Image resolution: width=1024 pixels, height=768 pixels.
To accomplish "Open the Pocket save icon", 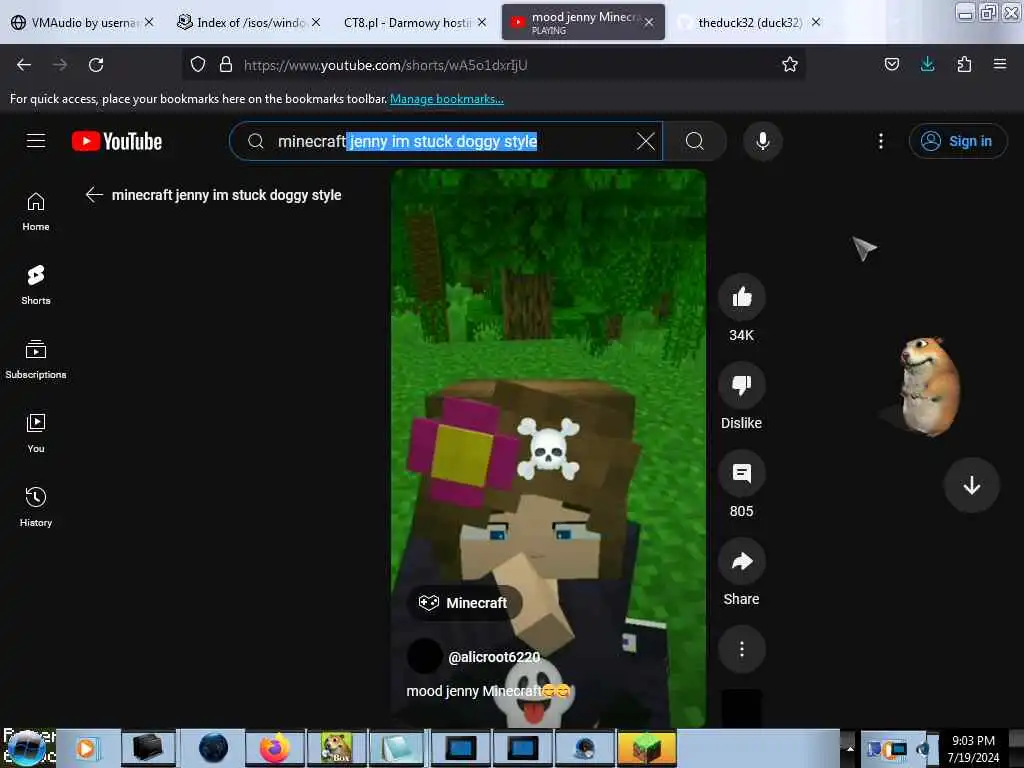I will tap(891, 64).
